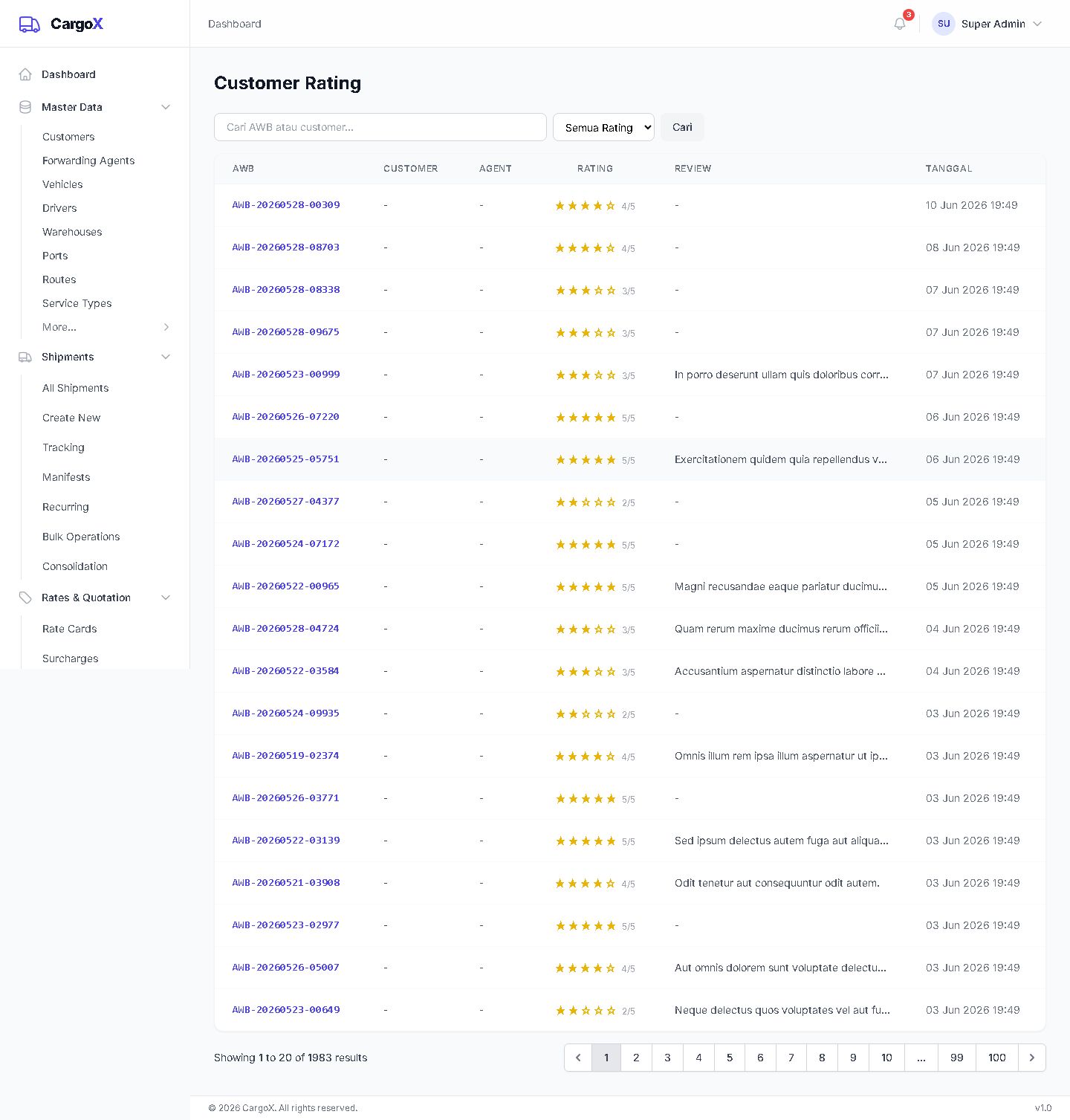This screenshot has width=1070, height=1120.
Task: Open Service Types menu item
Action: tap(77, 303)
